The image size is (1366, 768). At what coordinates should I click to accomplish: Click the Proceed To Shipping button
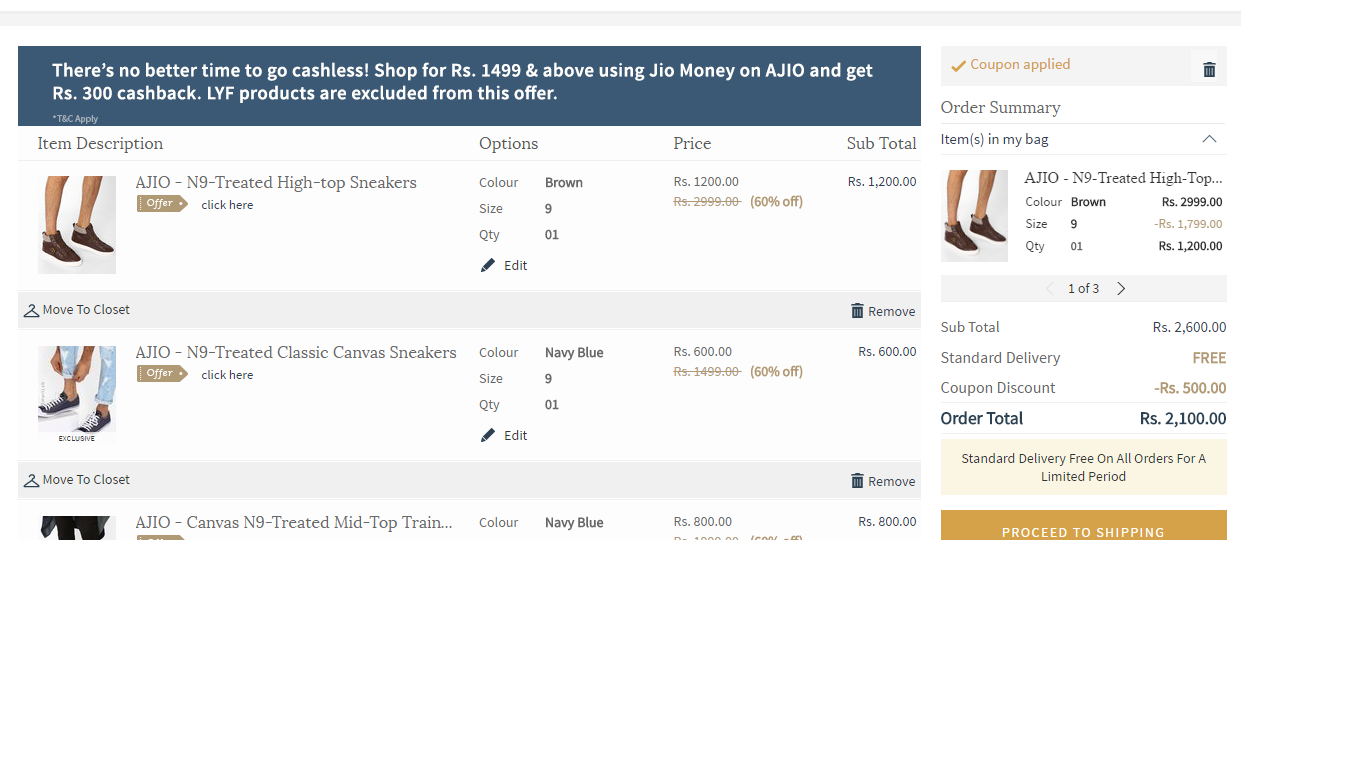[x=1083, y=525]
